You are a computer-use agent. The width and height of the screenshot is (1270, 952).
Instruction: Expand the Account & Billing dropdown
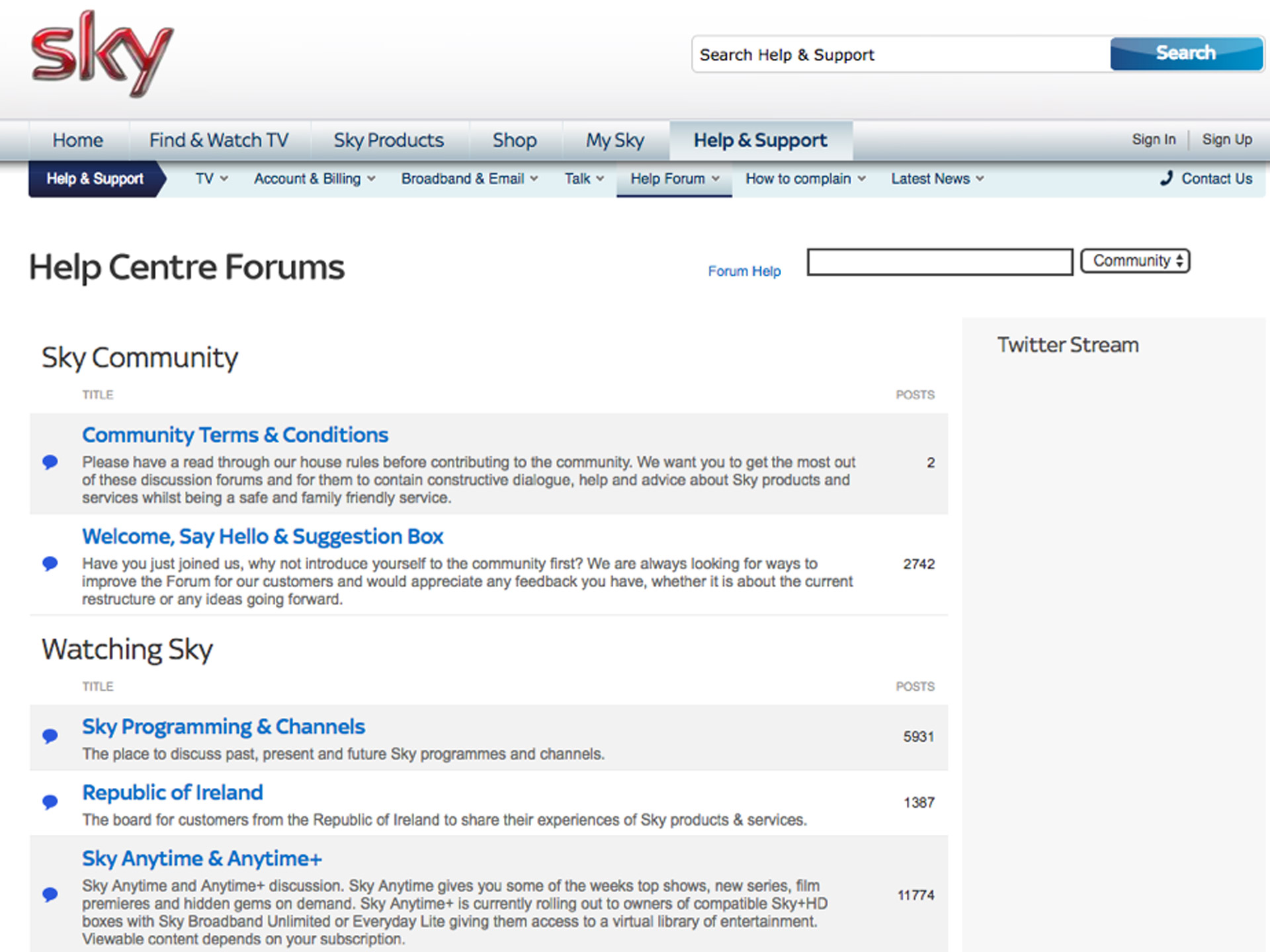coord(314,179)
